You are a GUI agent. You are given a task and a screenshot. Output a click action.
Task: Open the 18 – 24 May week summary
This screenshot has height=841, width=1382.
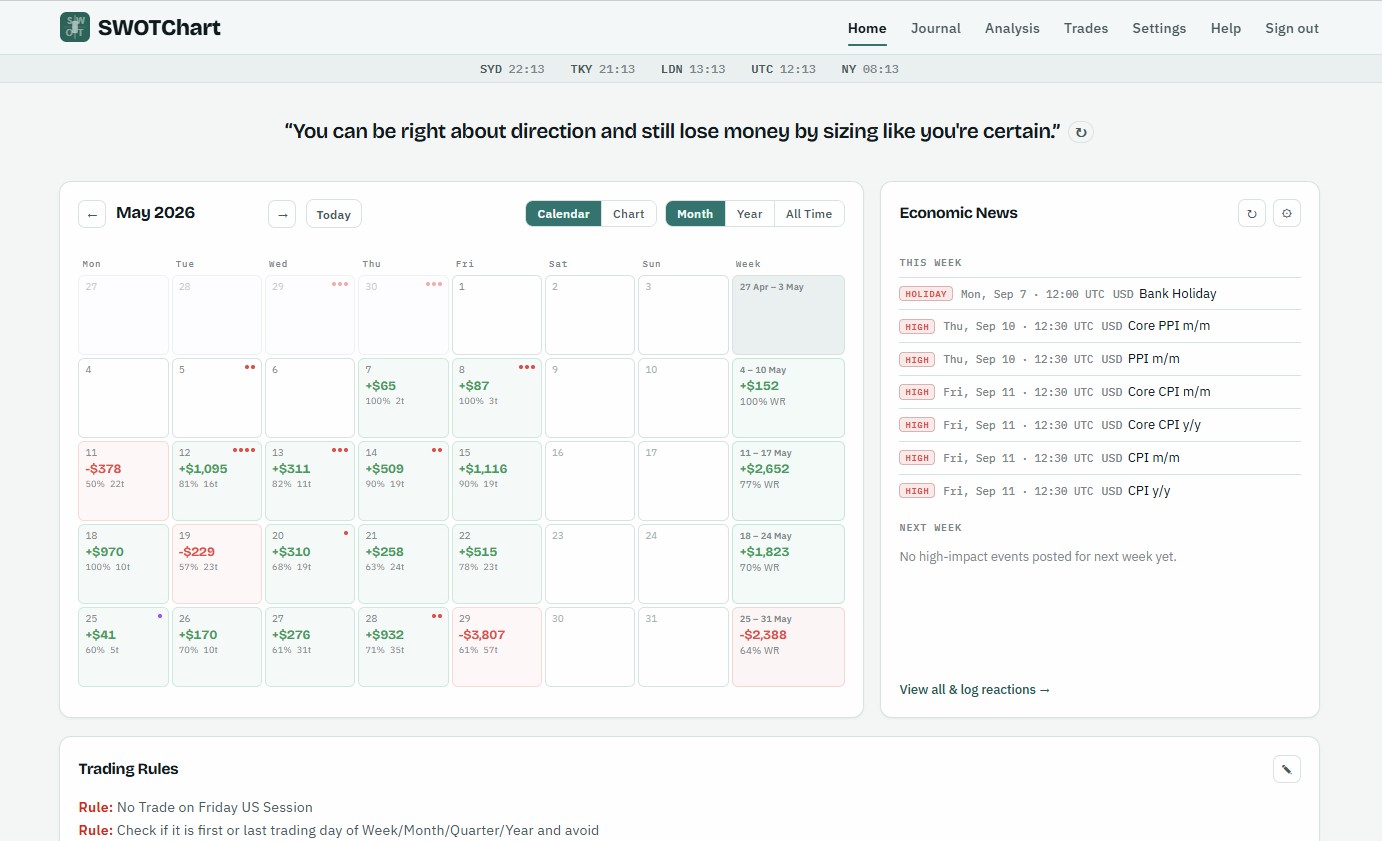(789, 564)
